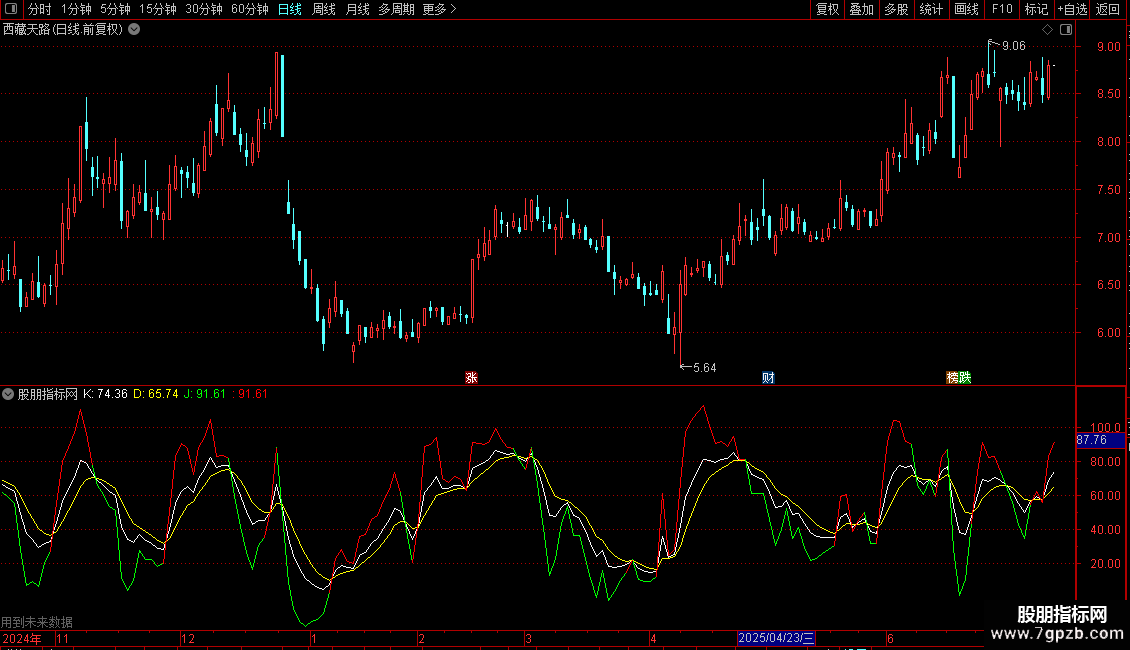Open the 多股 multi-stock view
1130x650 pixels.
click(897, 9)
